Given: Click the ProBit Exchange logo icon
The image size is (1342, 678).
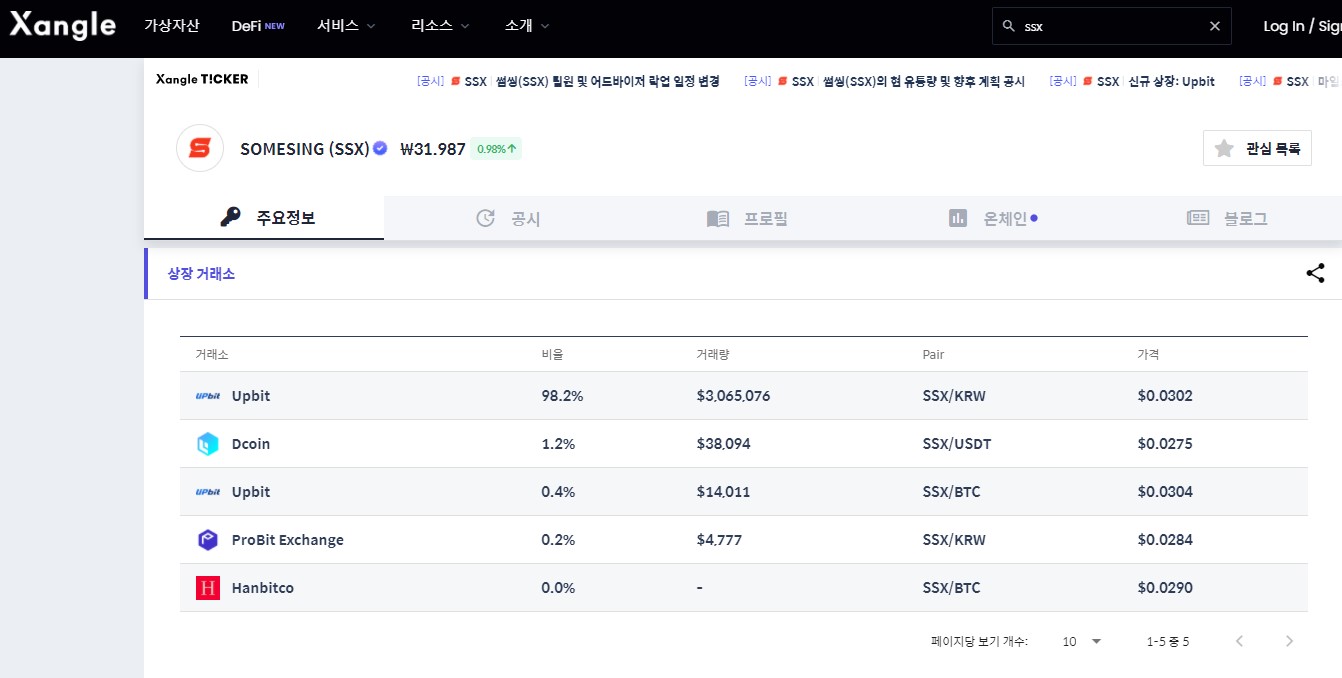Looking at the screenshot, I should click(x=207, y=540).
